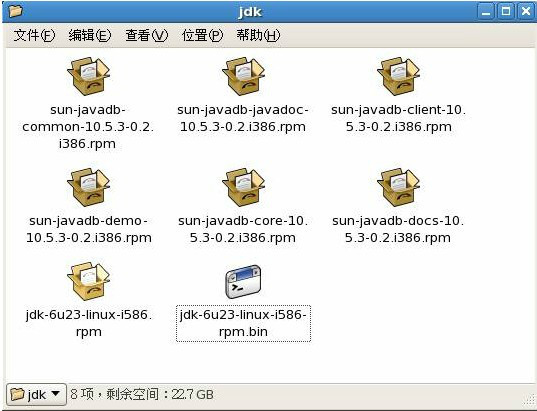This screenshot has height=411, width=537.
Task: Select the sun-javadb-demo rpm package icon
Action: coord(88,187)
